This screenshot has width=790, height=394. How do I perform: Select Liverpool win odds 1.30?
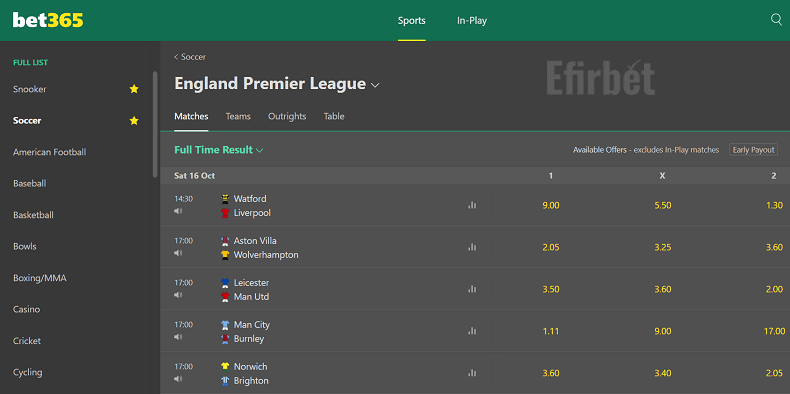coord(774,205)
